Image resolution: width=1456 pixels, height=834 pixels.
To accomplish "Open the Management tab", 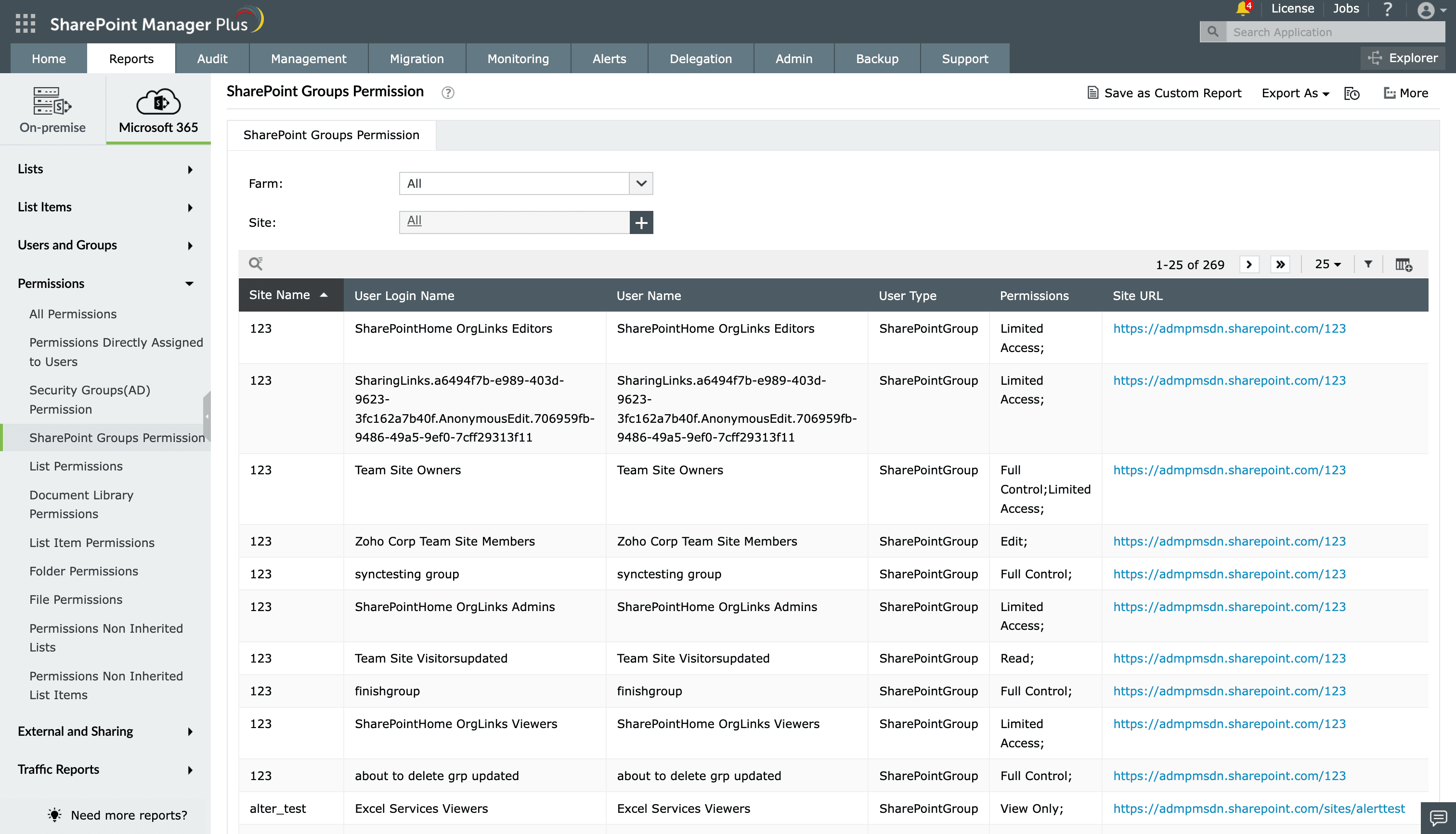I will 308,58.
